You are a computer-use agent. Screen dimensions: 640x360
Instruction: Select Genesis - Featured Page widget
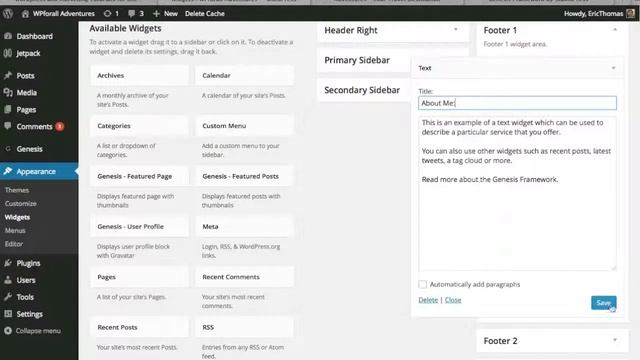[x=140, y=176]
